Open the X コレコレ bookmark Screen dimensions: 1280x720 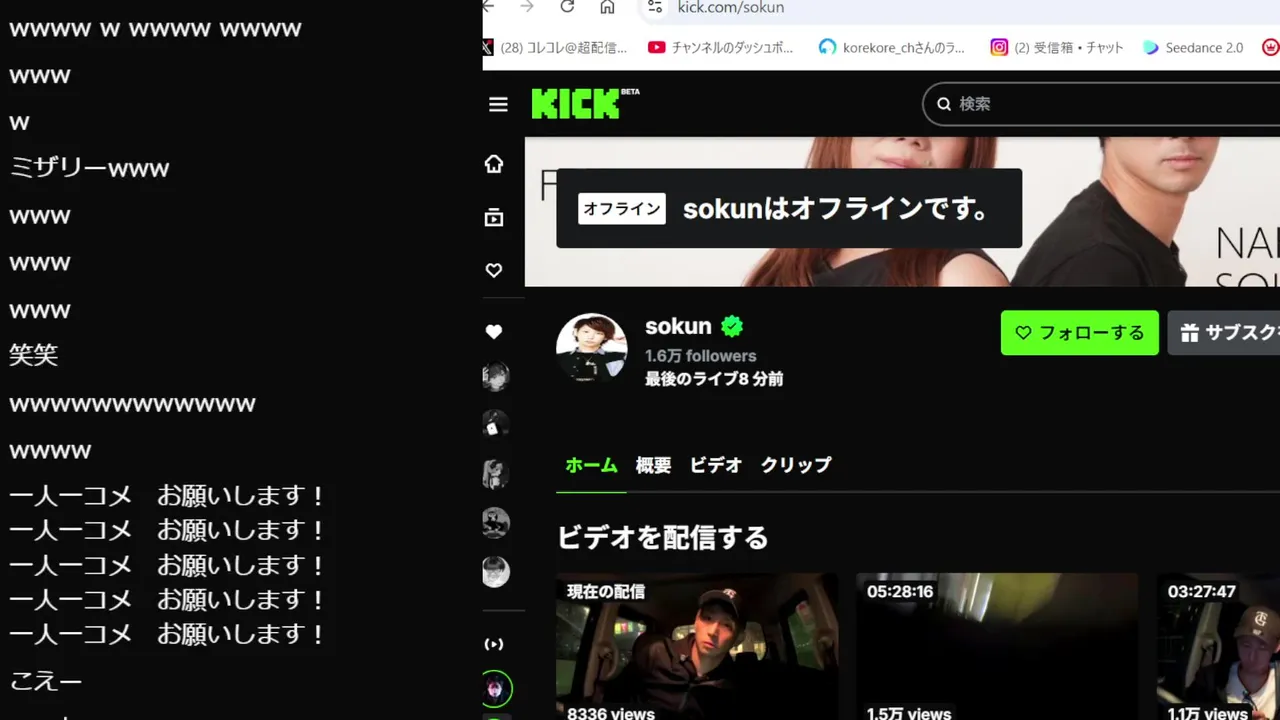(556, 47)
